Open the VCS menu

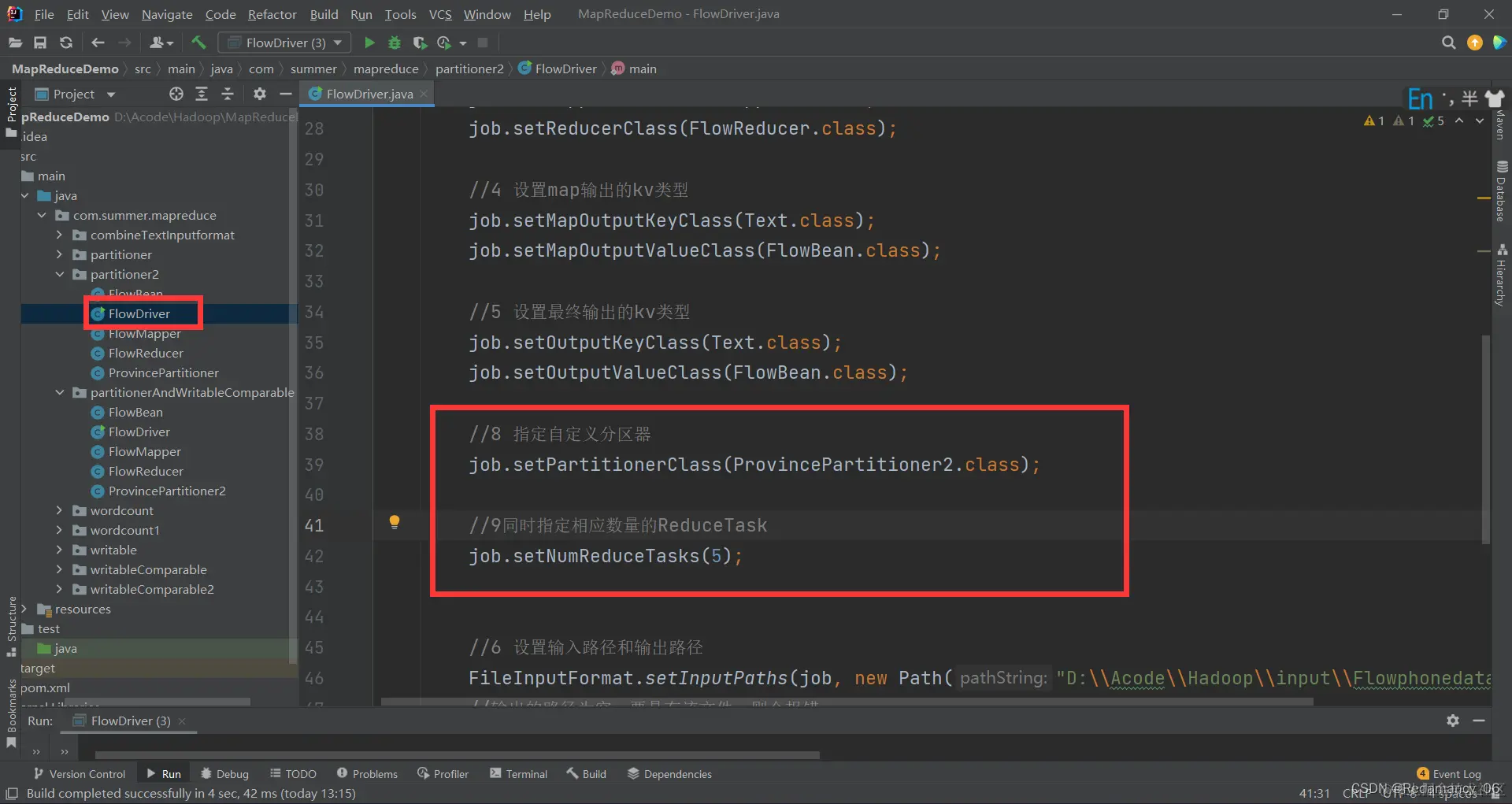[440, 14]
